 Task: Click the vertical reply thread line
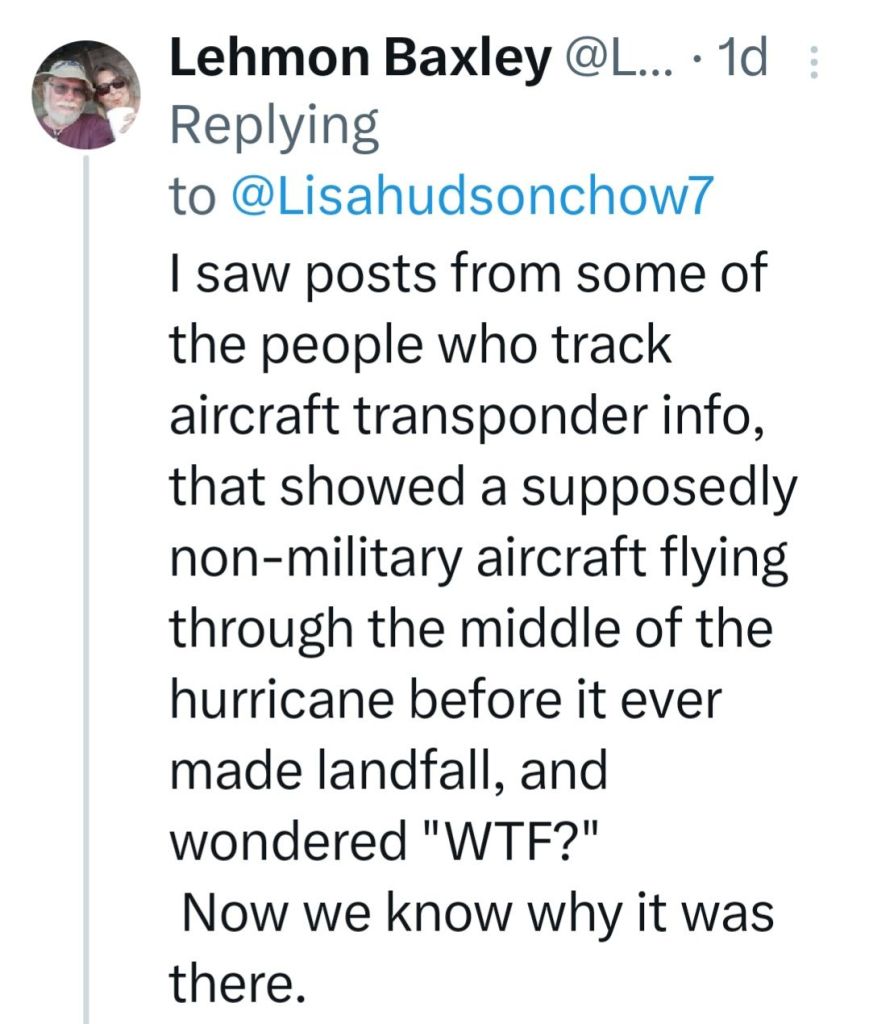pos(88,600)
